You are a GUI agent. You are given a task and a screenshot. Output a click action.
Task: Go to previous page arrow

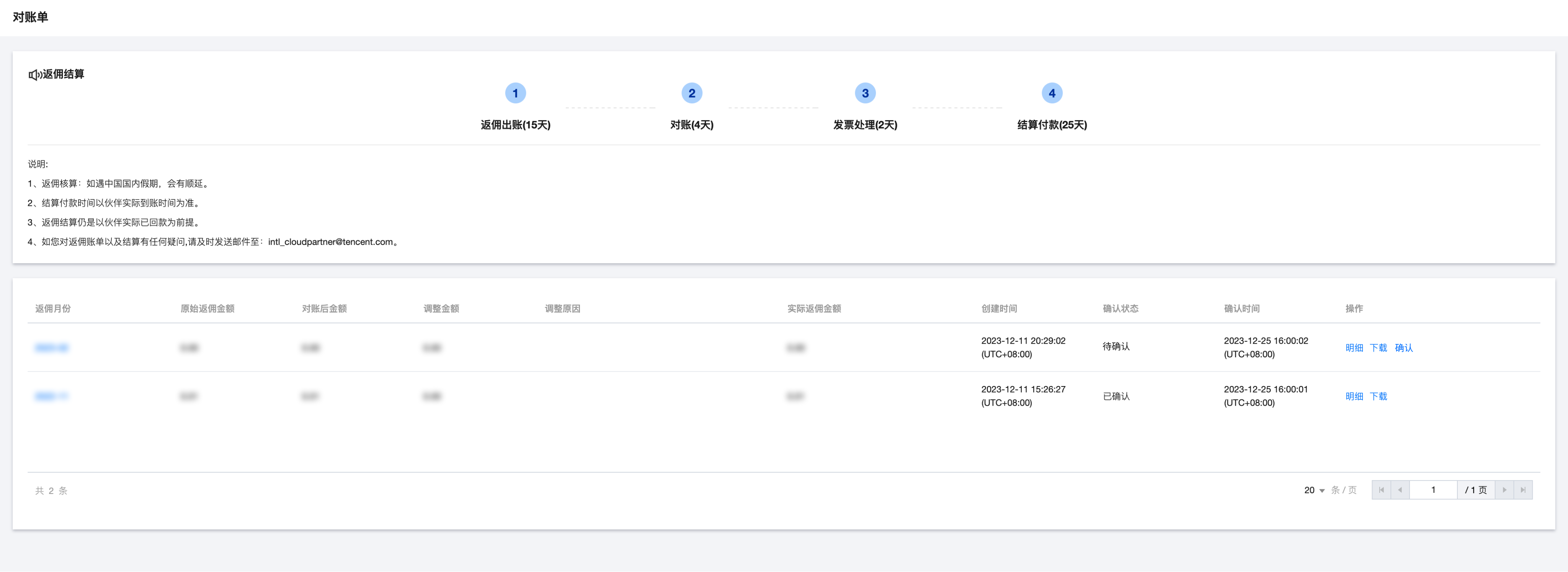[x=1400, y=490]
